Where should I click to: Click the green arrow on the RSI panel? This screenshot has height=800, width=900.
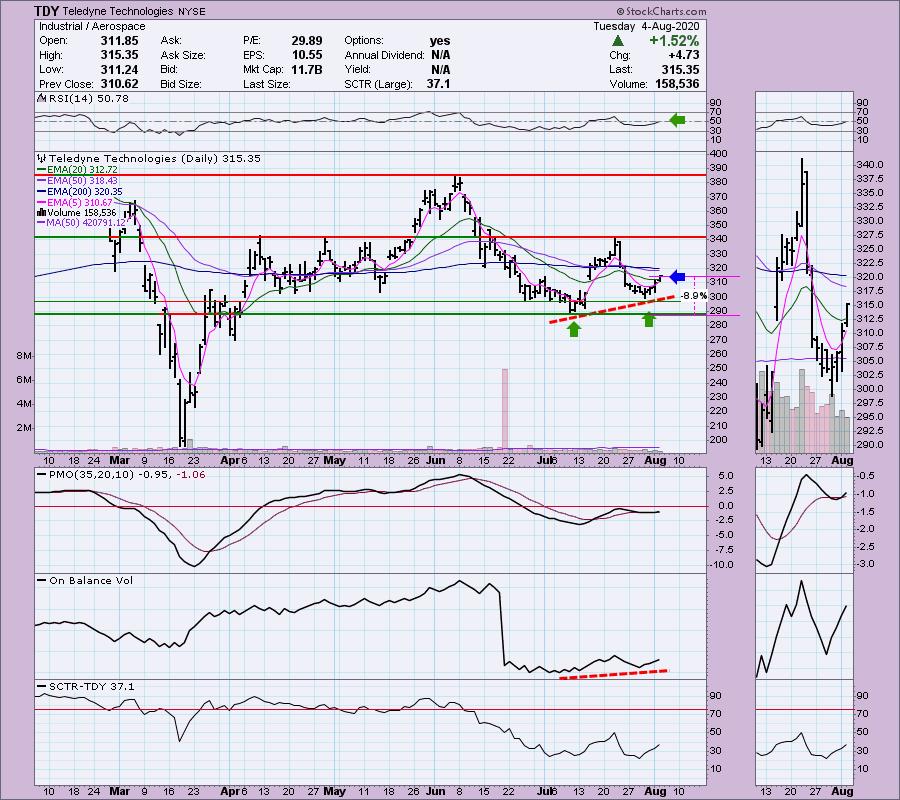678,121
